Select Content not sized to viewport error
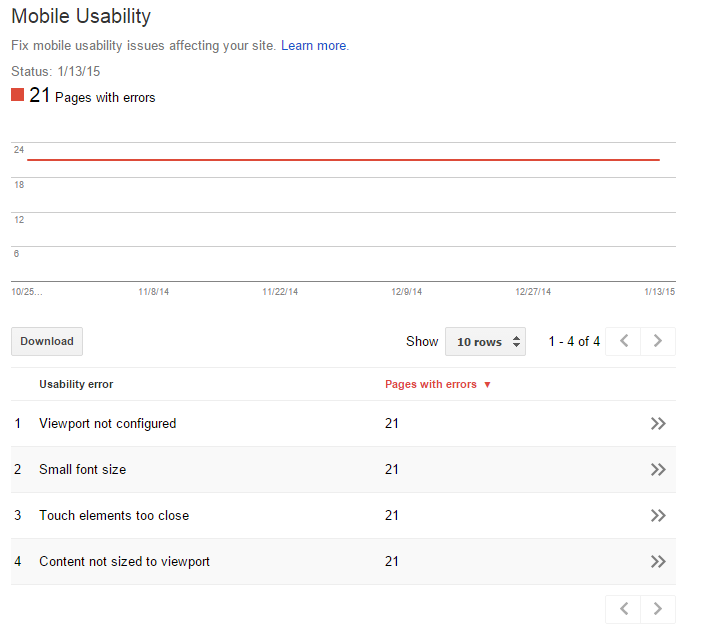704x627 pixels. (x=124, y=561)
